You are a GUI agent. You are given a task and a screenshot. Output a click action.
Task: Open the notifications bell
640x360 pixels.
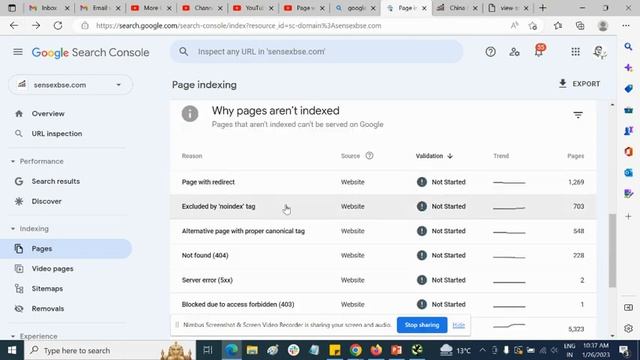[539, 51]
